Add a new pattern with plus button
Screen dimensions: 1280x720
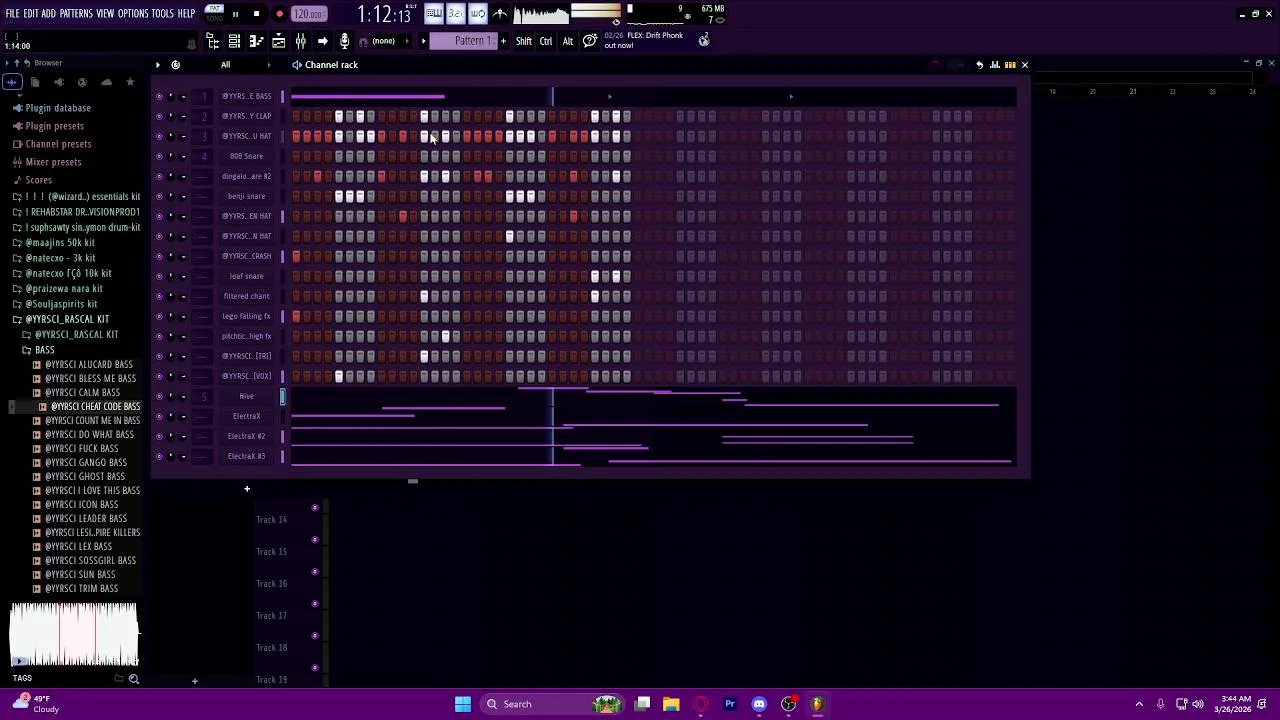pyautogui.click(x=503, y=41)
